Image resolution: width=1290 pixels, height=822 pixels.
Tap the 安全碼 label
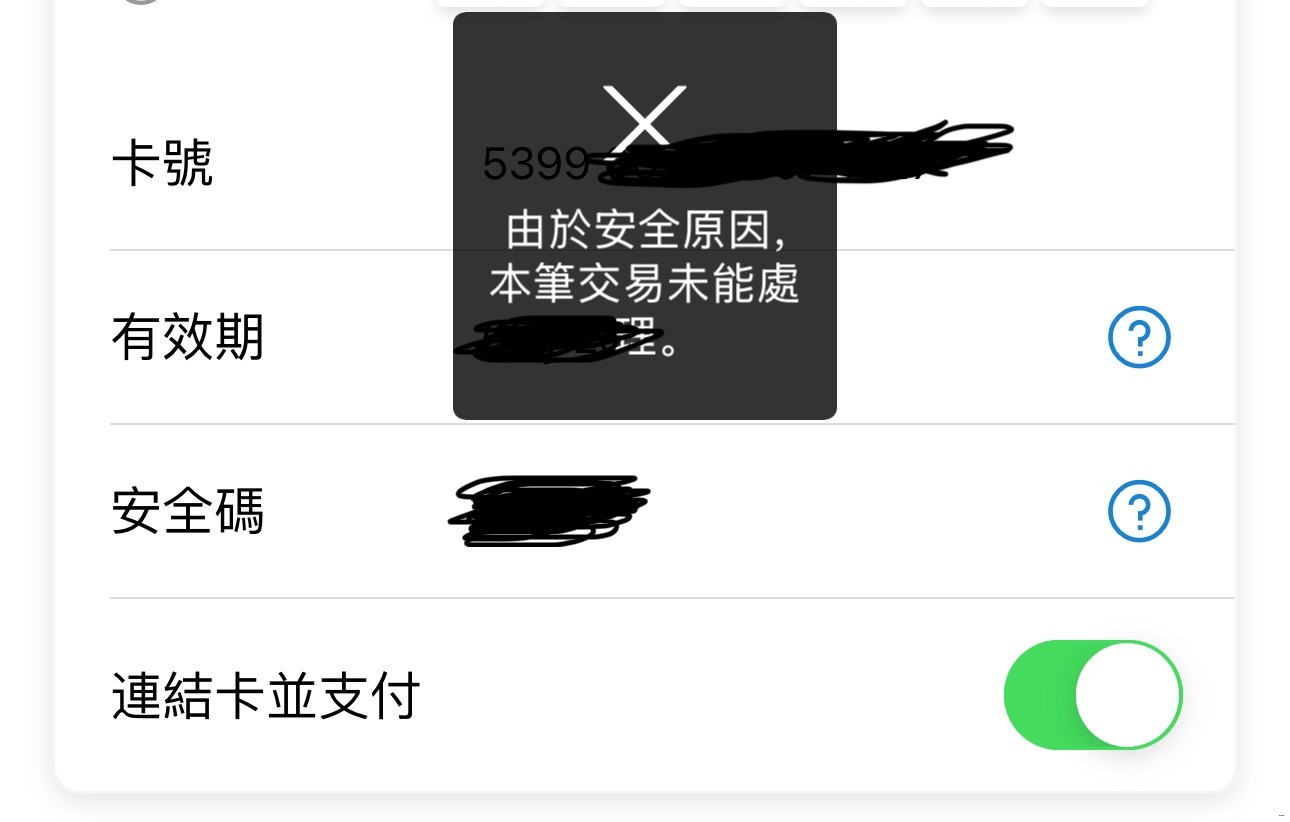(x=188, y=512)
